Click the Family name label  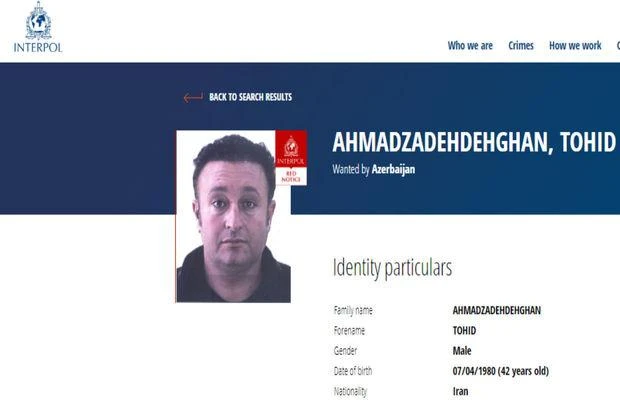point(353,311)
